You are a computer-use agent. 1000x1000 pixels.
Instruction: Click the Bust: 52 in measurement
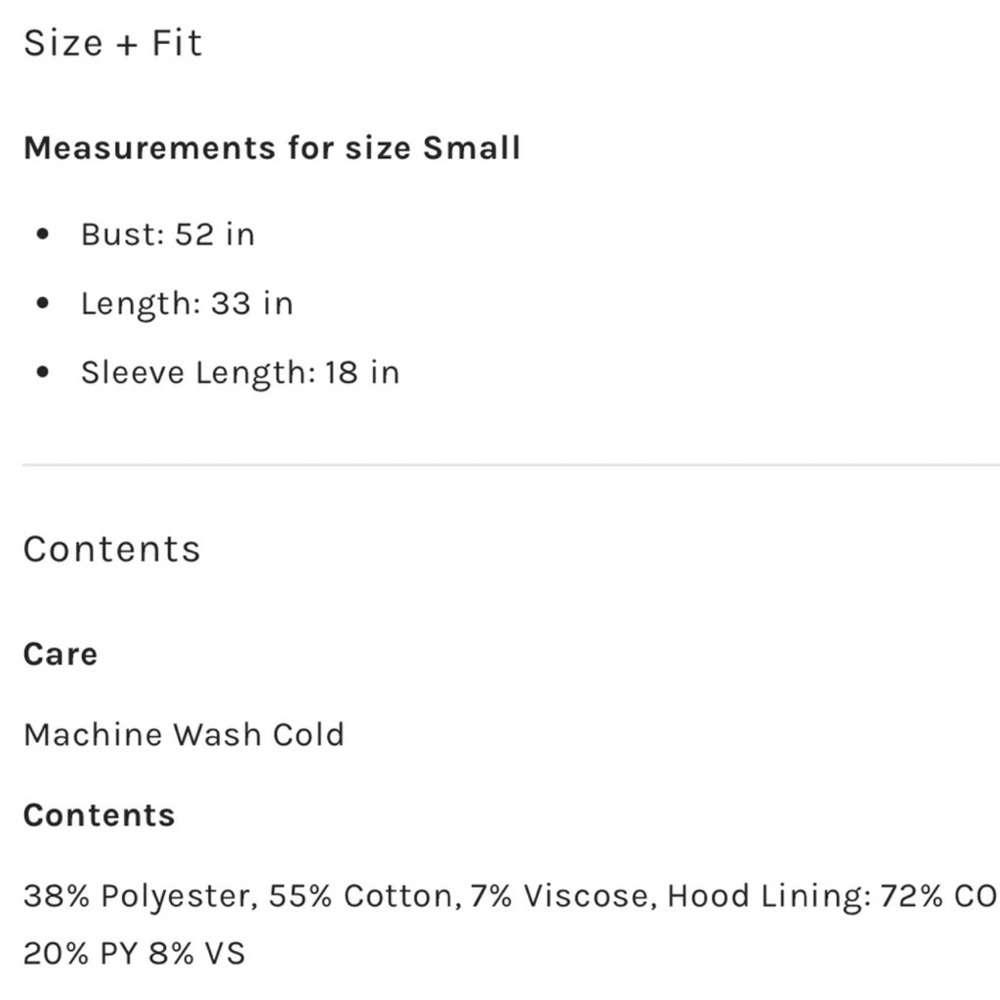(x=167, y=234)
